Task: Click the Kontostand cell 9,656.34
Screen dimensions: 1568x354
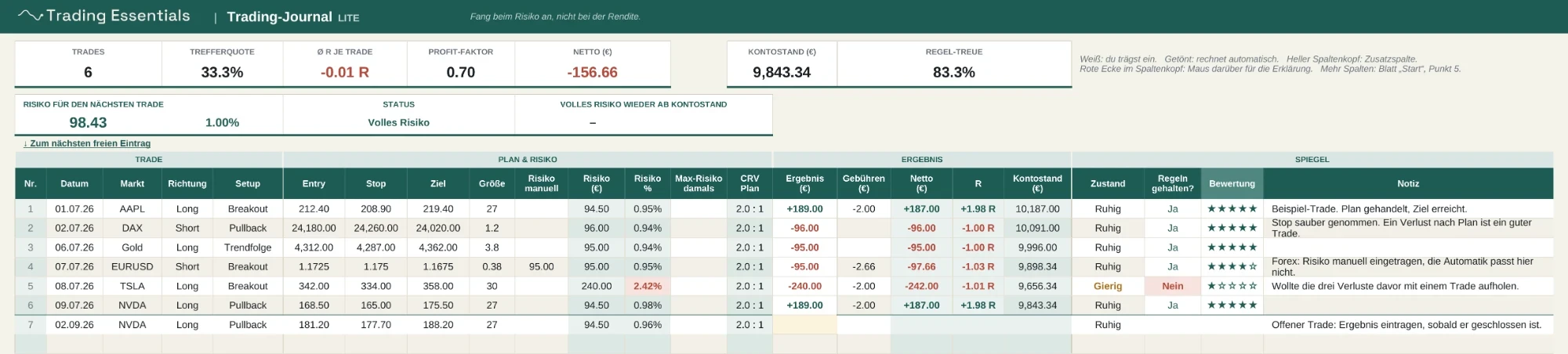Action: (1037, 286)
